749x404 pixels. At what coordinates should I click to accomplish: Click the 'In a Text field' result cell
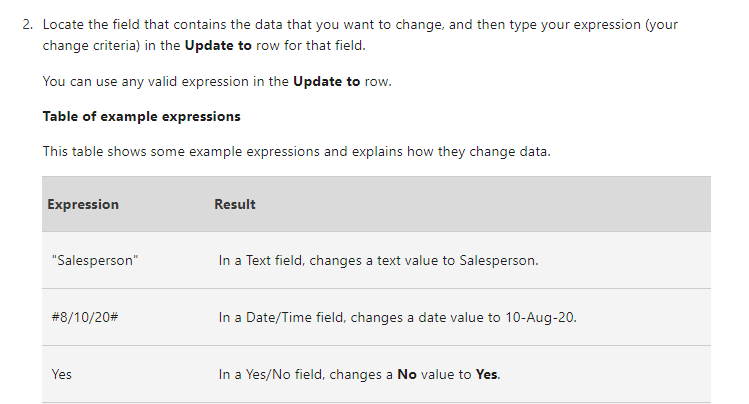tap(378, 260)
